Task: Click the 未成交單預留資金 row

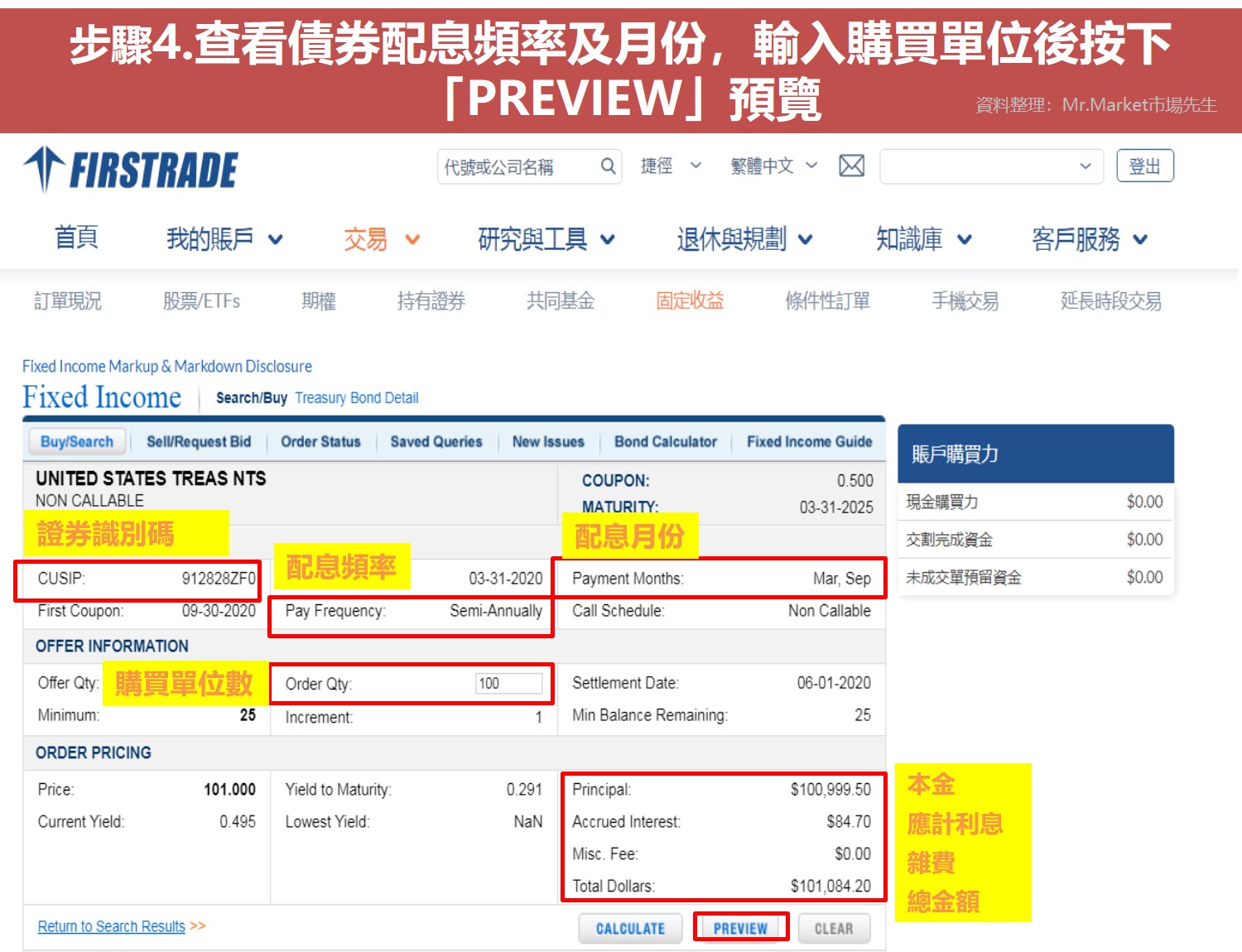Action: pos(1035,578)
